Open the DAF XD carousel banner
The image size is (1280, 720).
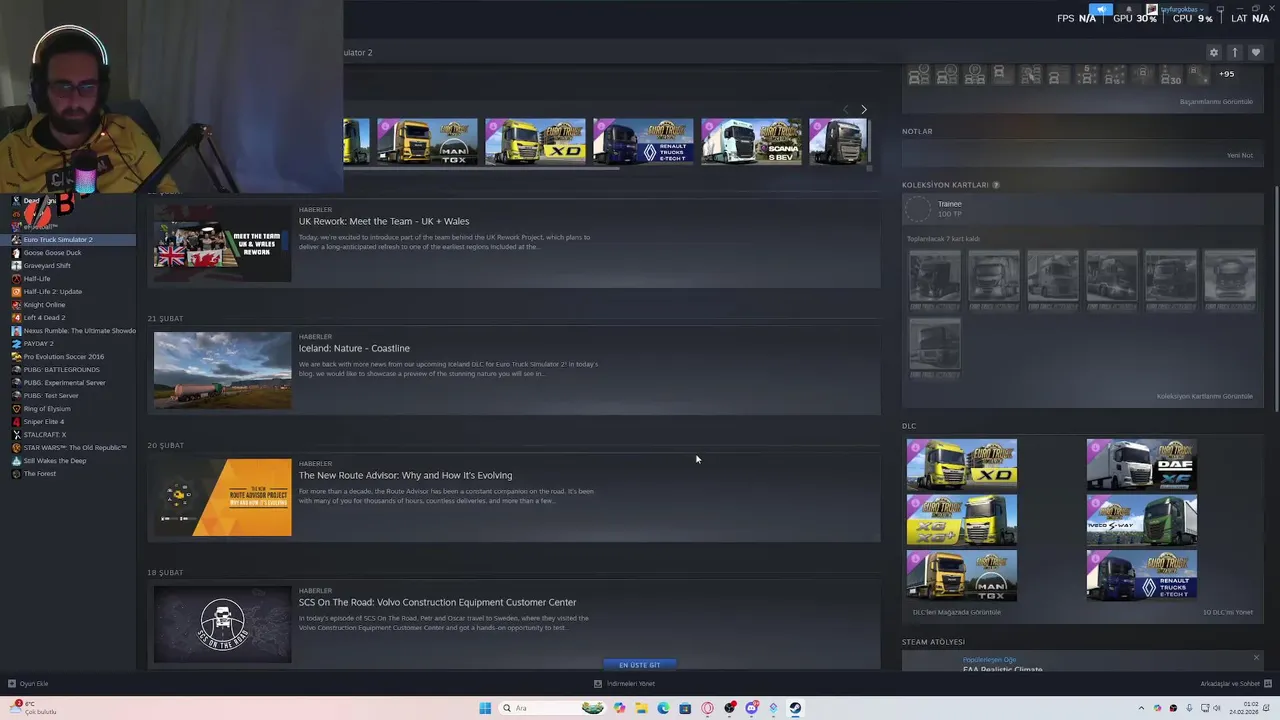click(535, 141)
